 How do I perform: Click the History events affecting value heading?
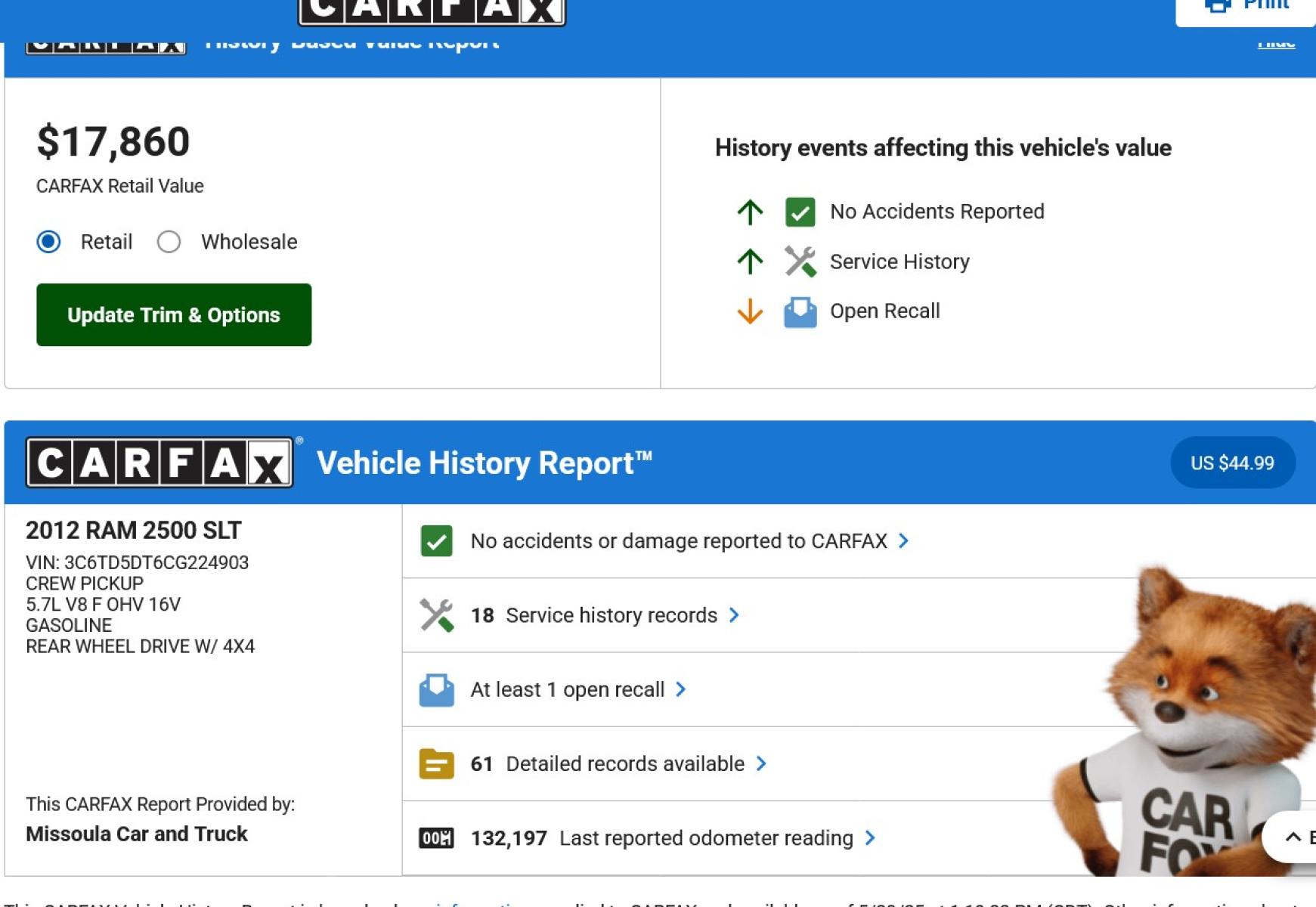943,148
